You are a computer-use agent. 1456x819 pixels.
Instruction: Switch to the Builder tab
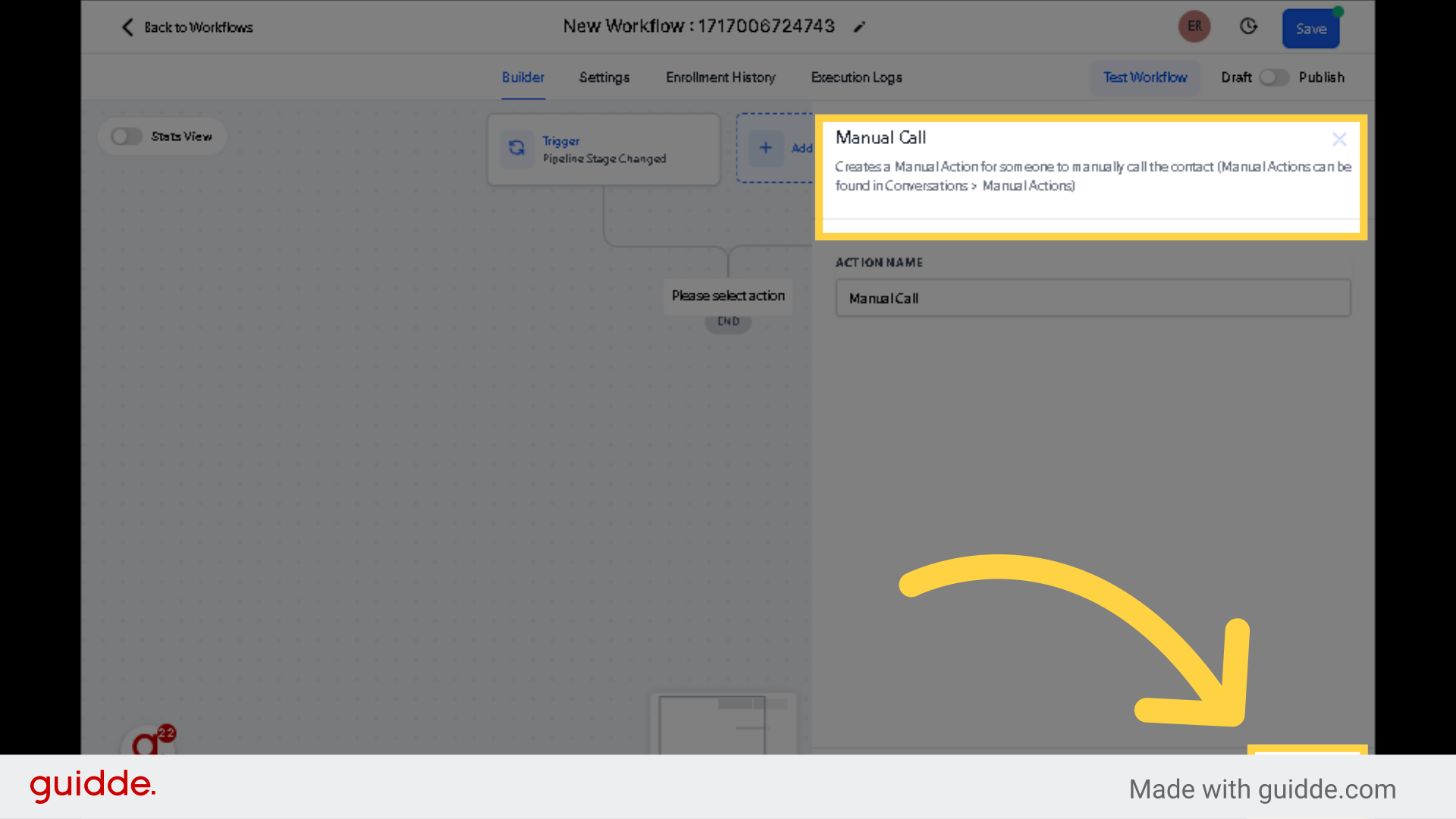(522, 77)
